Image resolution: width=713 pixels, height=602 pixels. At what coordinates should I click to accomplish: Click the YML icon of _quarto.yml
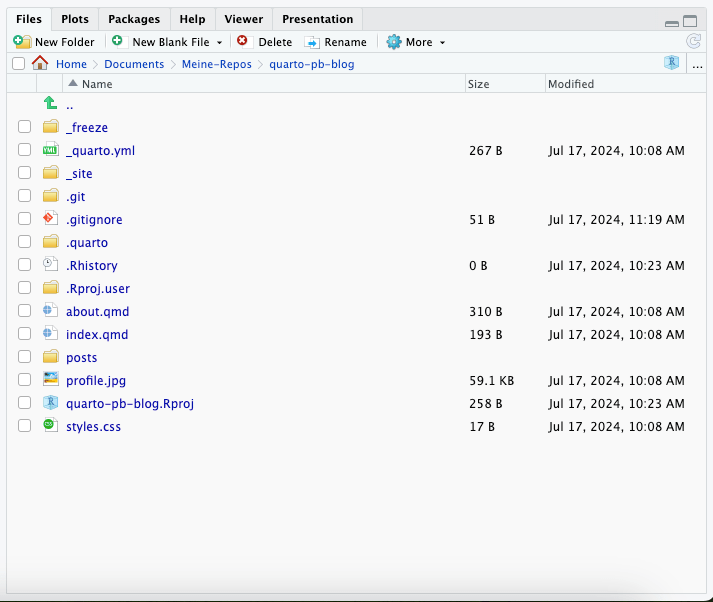tap(51, 149)
